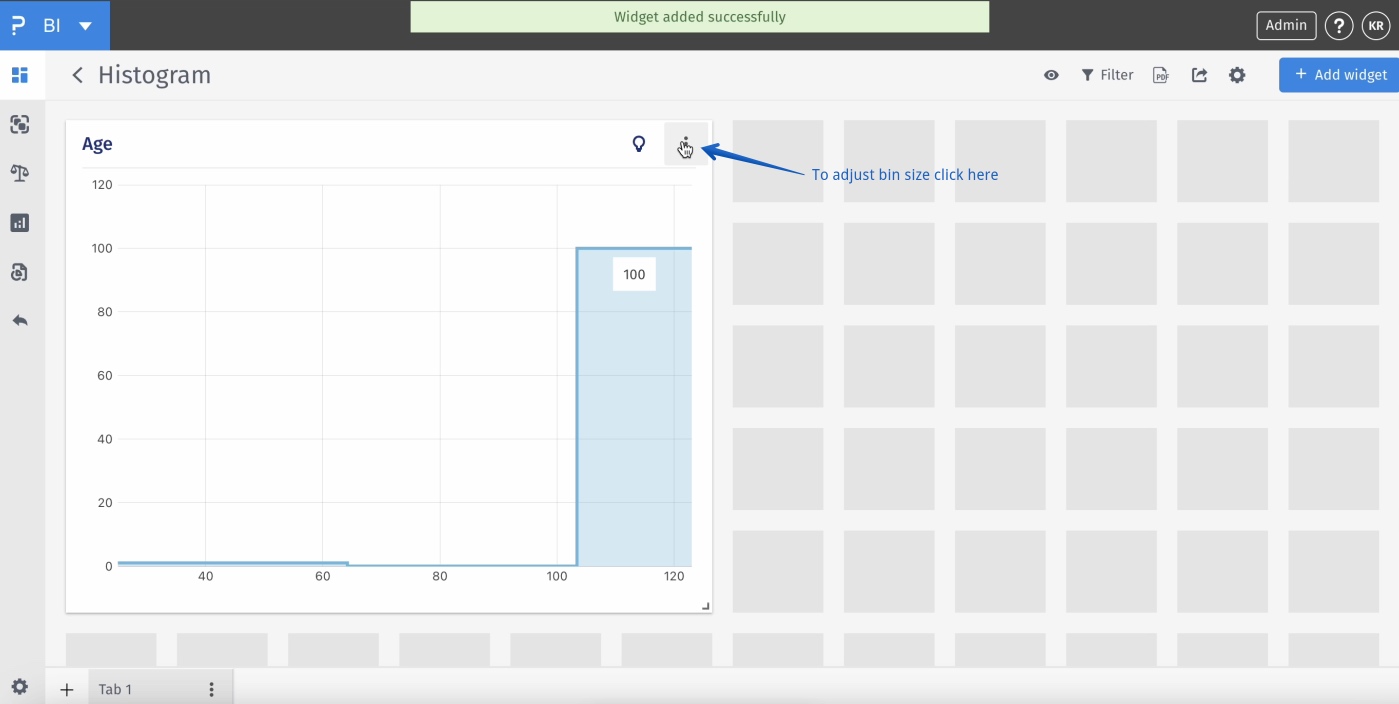Select Tab 1
The height and width of the screenshot is (704, 1399).
click(x=115, y=689)
